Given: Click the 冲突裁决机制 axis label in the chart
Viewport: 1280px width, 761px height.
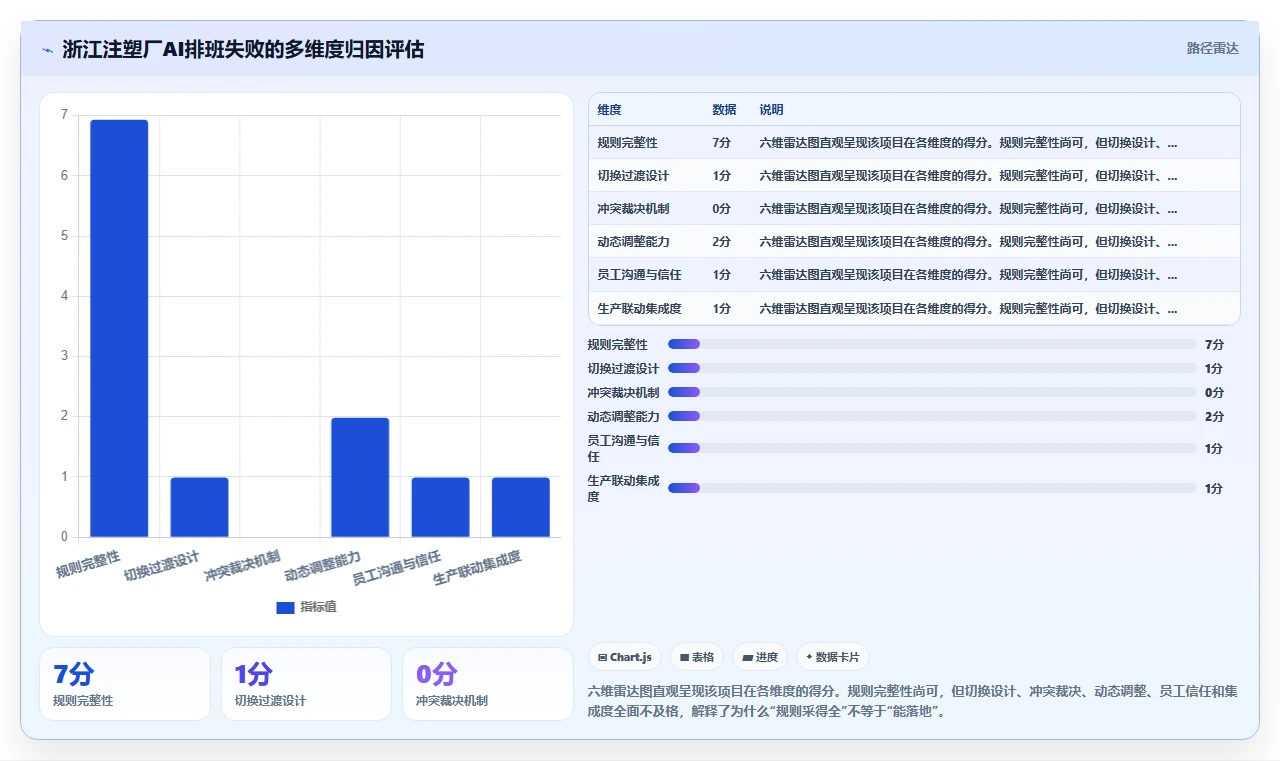Looking at the screenshot, I should [242, 566].
